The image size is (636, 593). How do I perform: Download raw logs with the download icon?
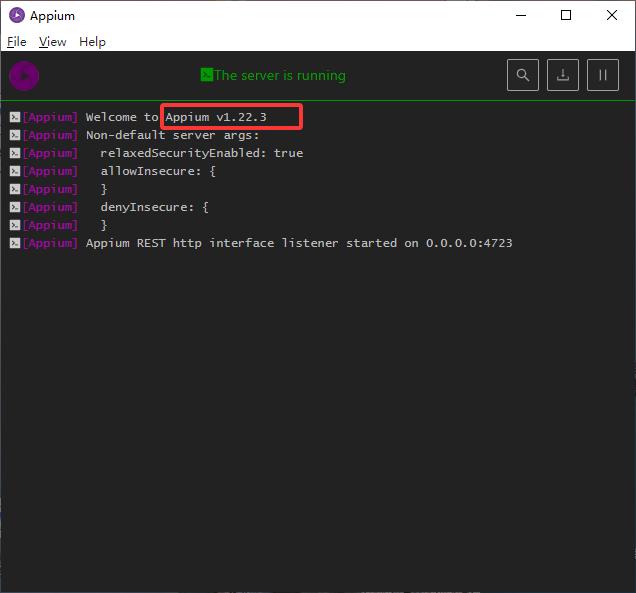tap(563, 75)
